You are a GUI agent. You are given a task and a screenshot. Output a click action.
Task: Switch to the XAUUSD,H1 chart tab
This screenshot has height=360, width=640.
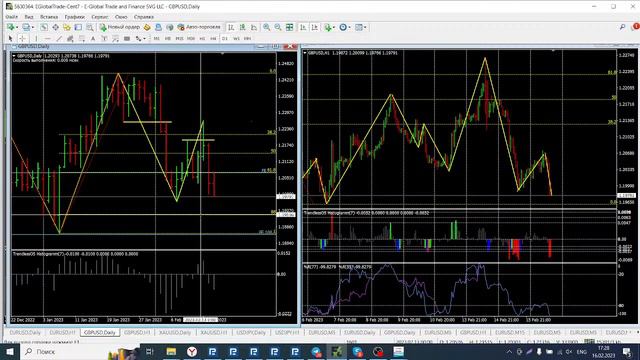[x=214, y=333]
